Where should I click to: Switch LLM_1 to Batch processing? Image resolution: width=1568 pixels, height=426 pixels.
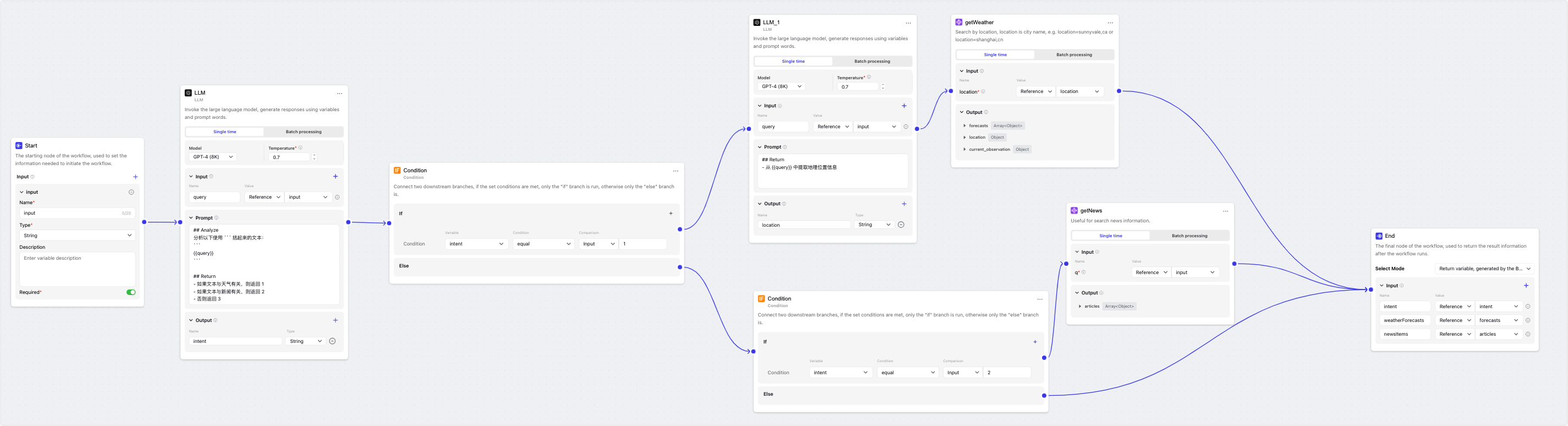871,62
